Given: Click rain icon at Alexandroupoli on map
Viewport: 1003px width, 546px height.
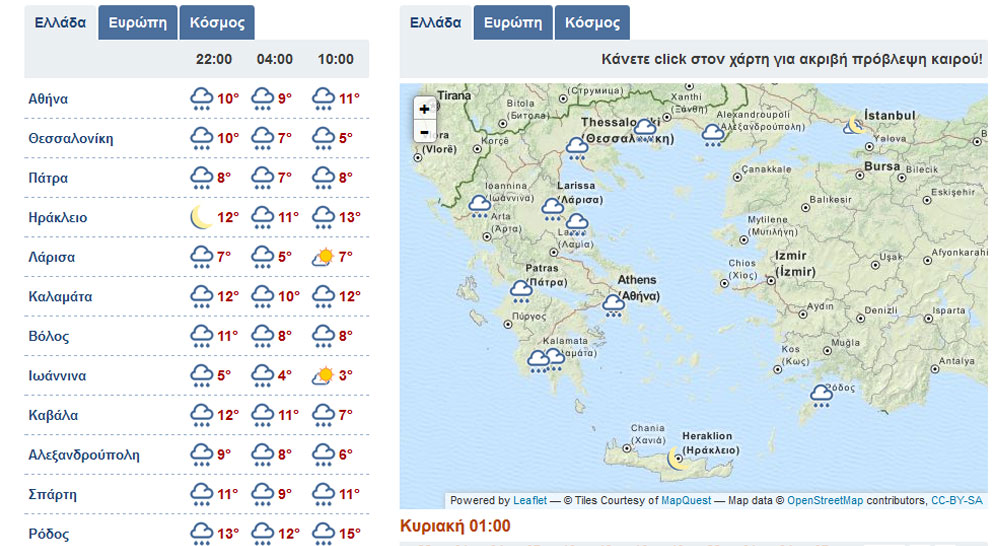Looking at the screenshot, I should point(713,136).
